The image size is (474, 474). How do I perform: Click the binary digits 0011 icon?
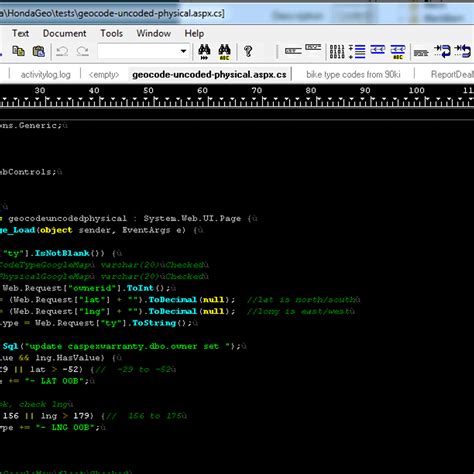337,52
